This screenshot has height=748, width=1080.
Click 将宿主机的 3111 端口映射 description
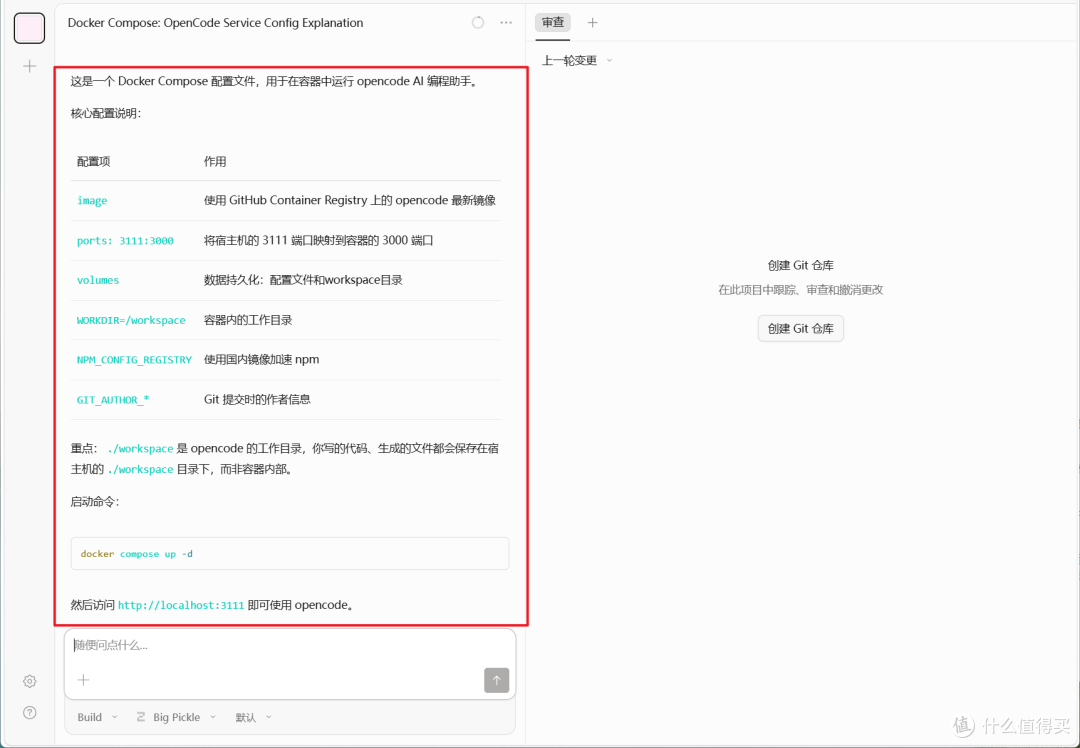pos(318,240)
